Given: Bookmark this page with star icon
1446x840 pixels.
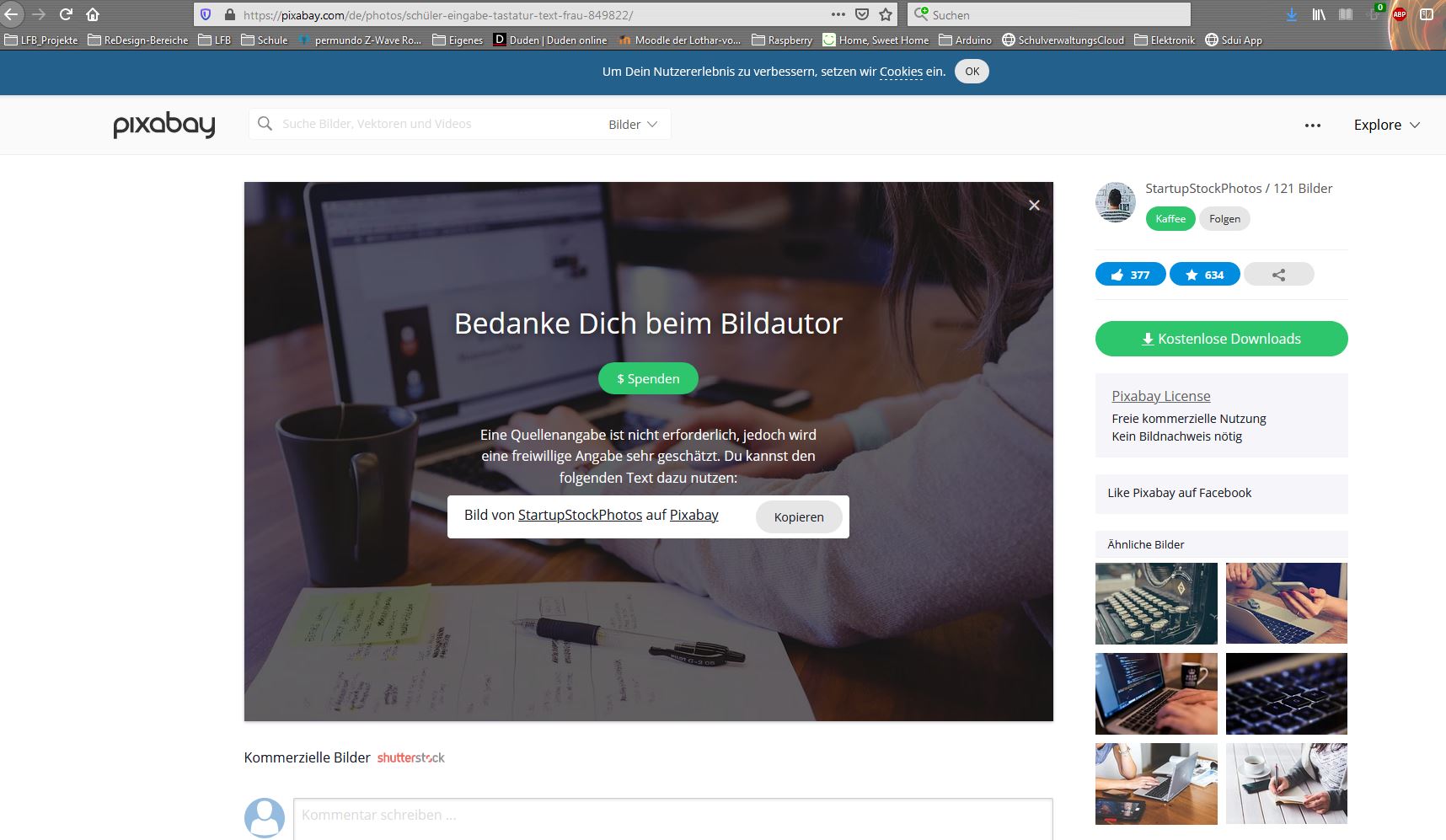Looking at the screenshot, I should 886,14.
